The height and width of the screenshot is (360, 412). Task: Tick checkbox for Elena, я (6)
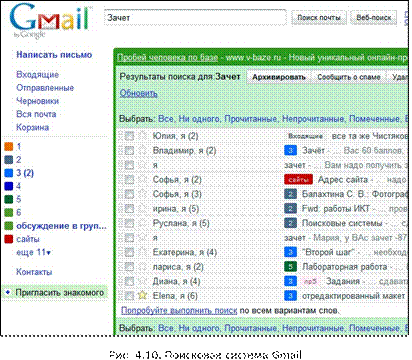(x=129, y=295)
